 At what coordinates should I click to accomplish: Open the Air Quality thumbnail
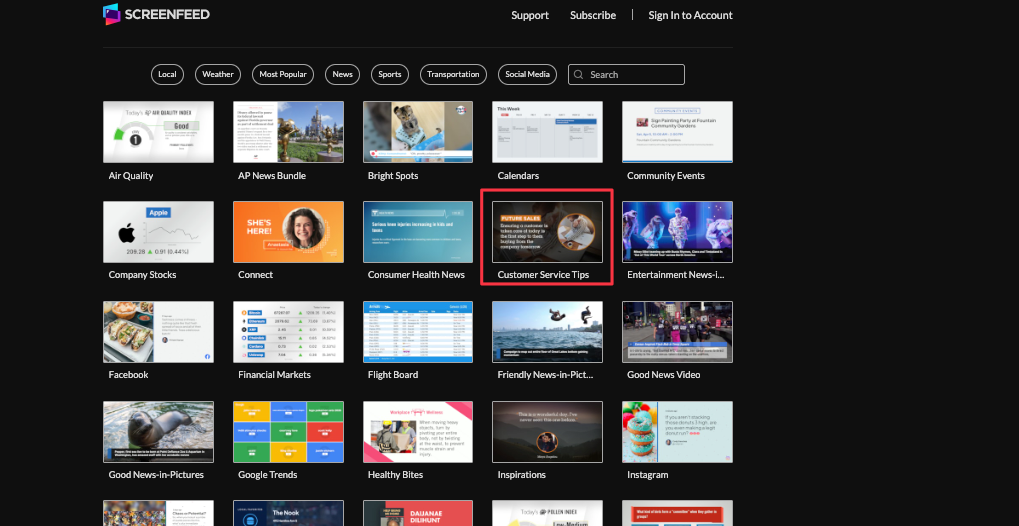[x=158, y=132]
